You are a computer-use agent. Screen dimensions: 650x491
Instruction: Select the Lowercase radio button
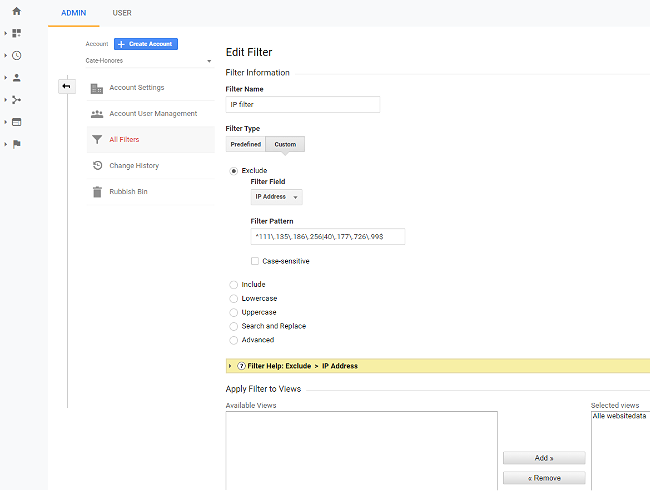coord(234,299)
